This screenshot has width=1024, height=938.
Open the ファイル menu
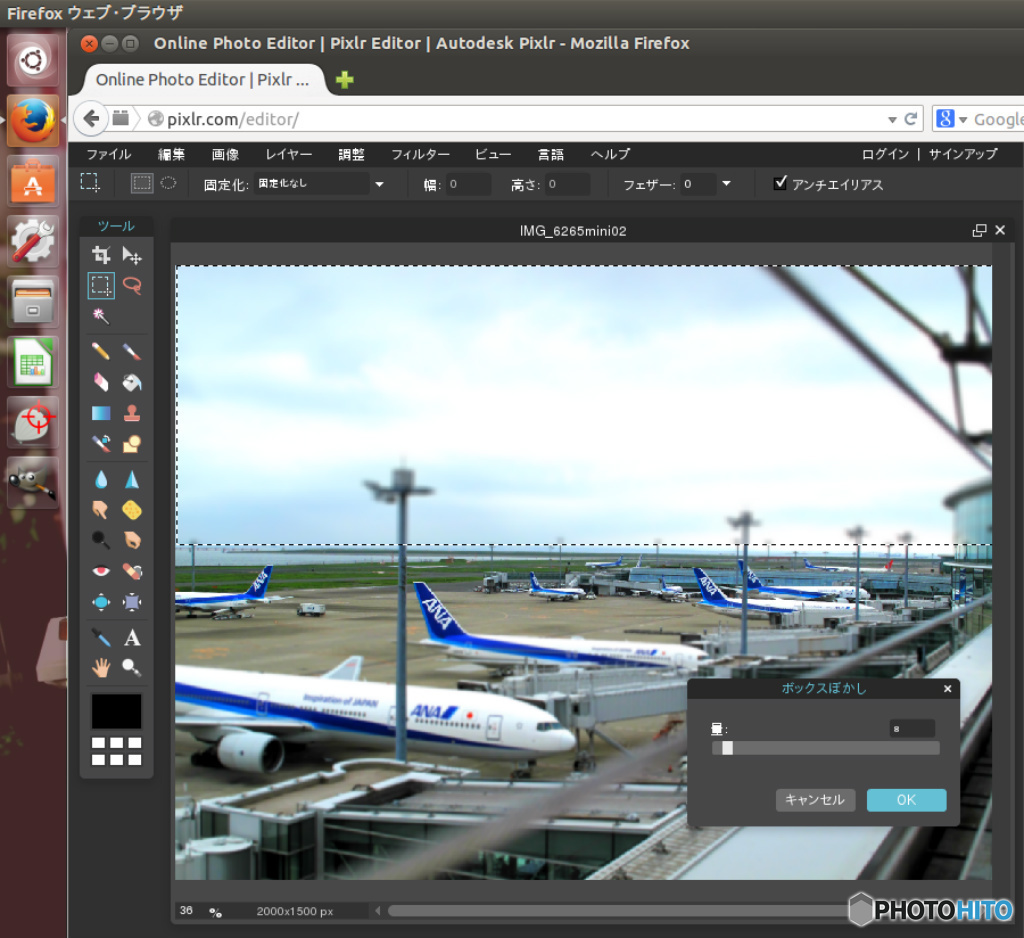(109, 154)
